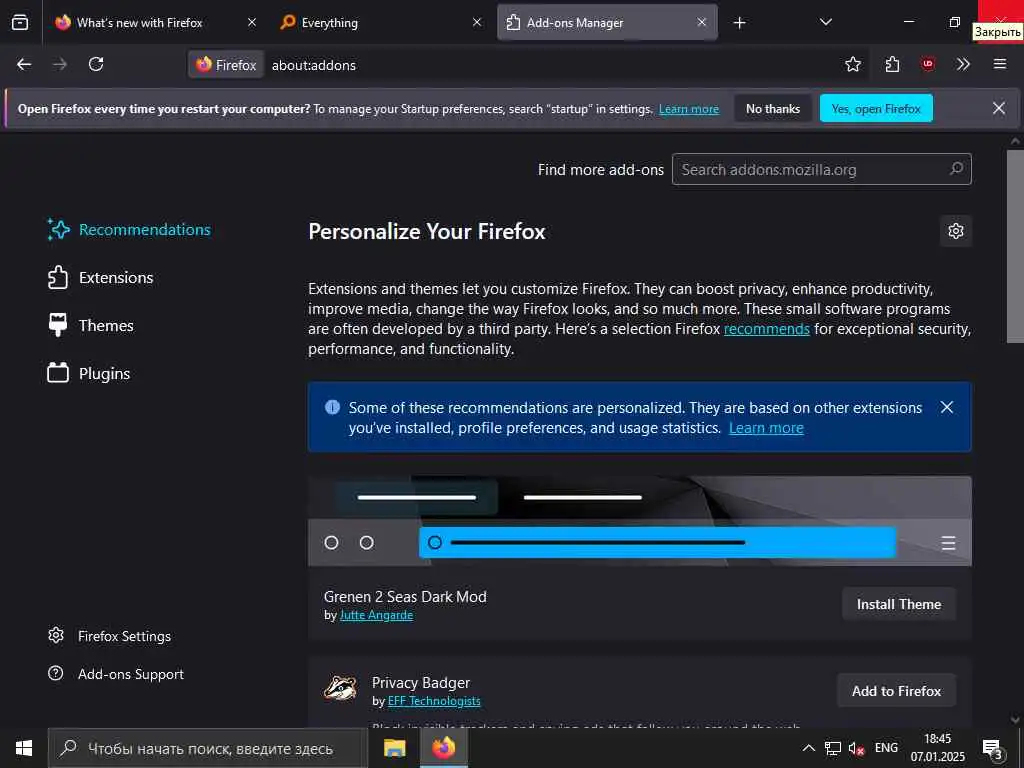1024x768 pixels.
Task: Go back using the back arrow
Action: (24, 64)
